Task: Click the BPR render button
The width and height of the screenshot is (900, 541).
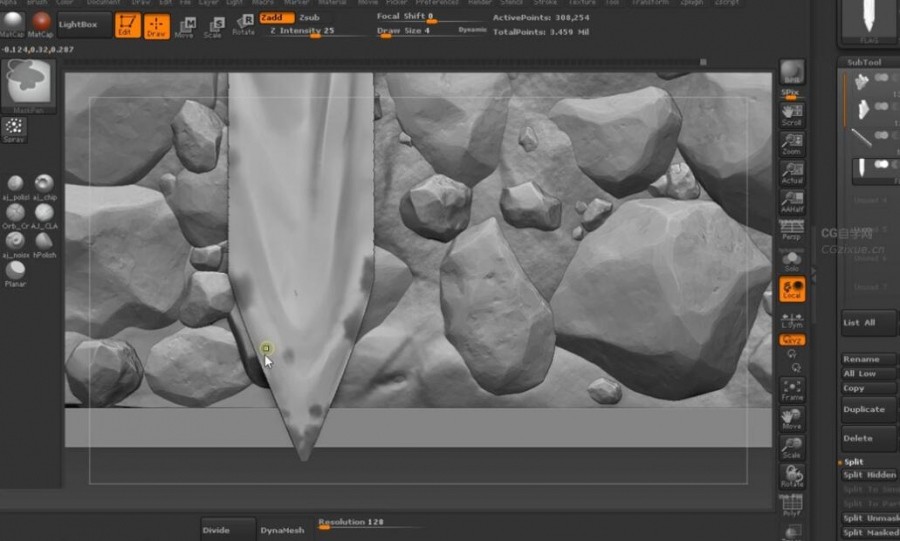Action: 792,72
